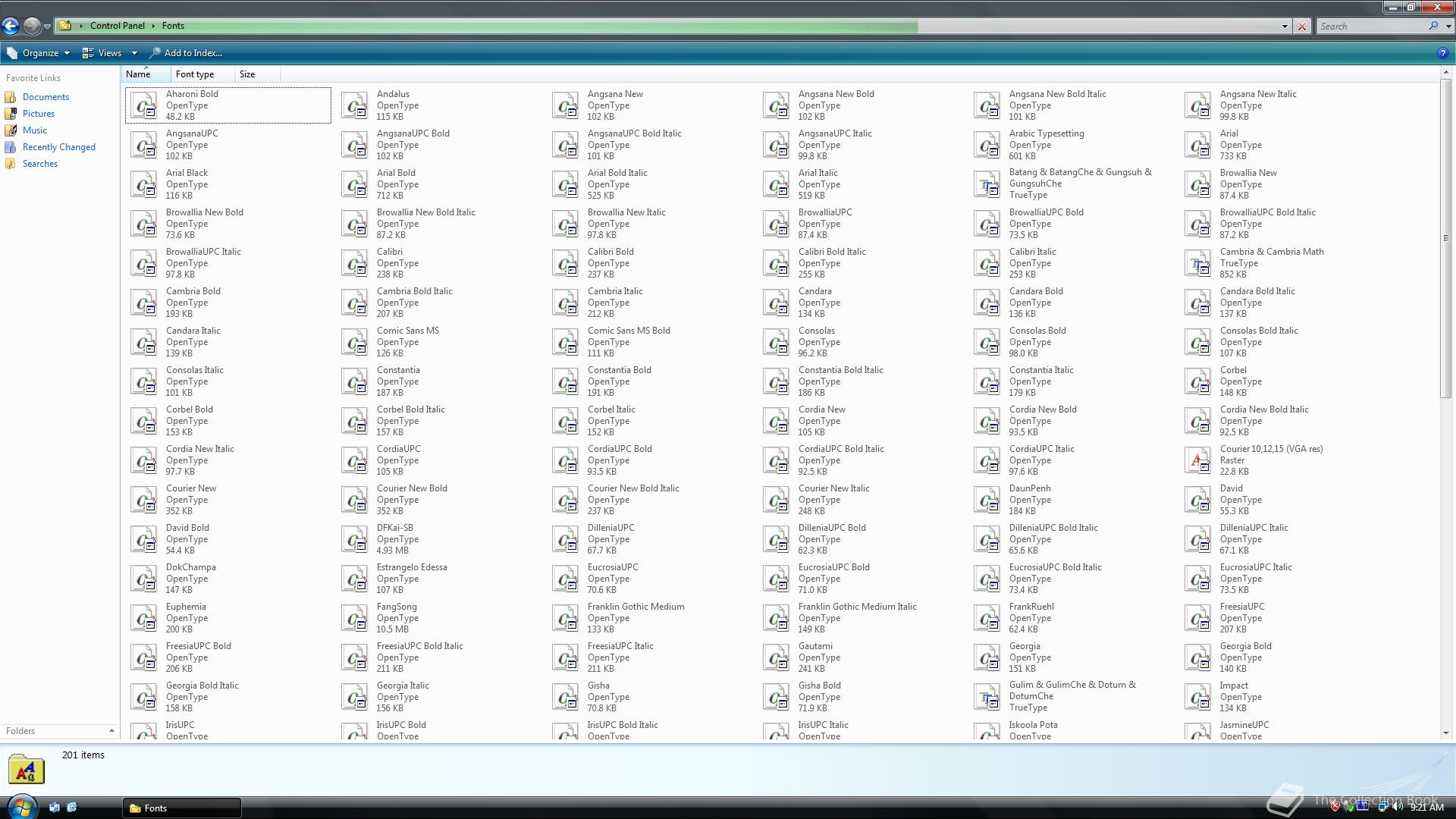Click the vertical scrollbar thumb
Screen dimensions: 1456x819
tap(1445, 238)
